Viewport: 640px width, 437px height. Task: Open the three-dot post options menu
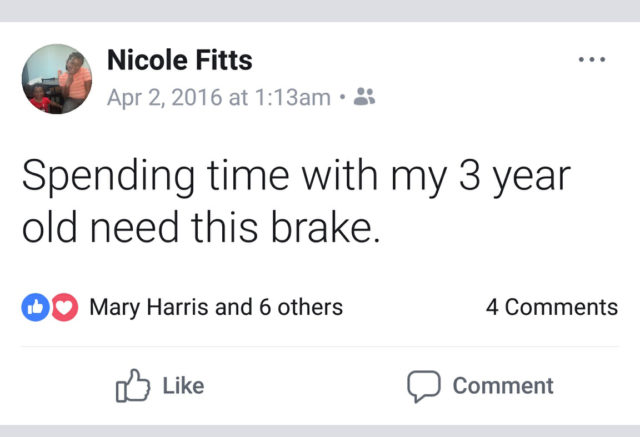(592, 60)
